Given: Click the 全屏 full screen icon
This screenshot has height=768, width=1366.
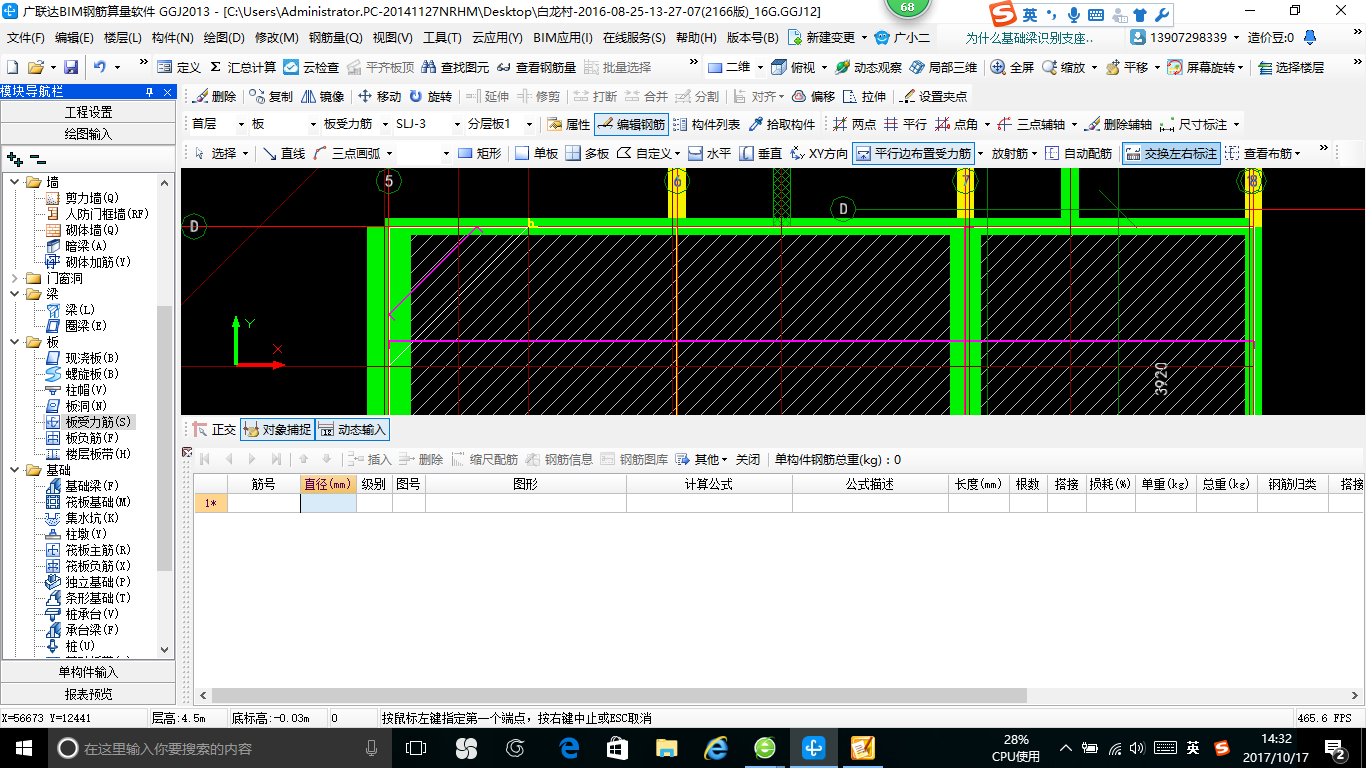Looking at the screenshot, I should [x=1012, y=67].
